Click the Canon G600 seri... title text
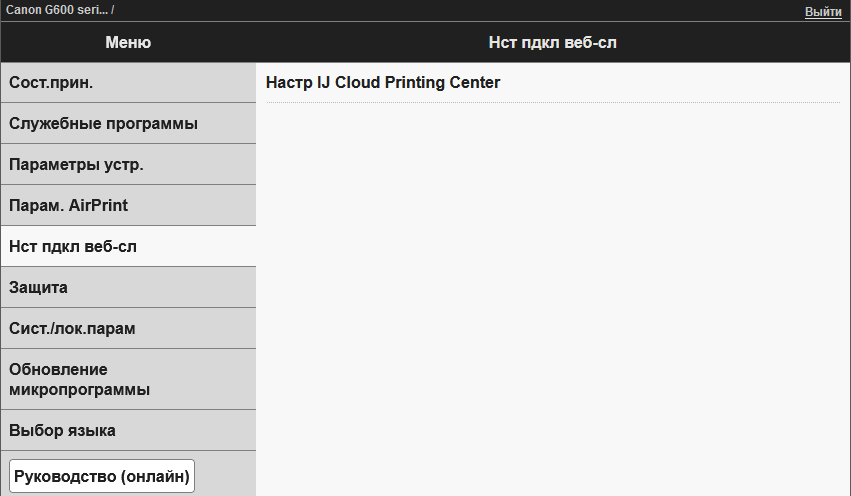The height and width of the screenshot is (496, 851). (56, 9)
